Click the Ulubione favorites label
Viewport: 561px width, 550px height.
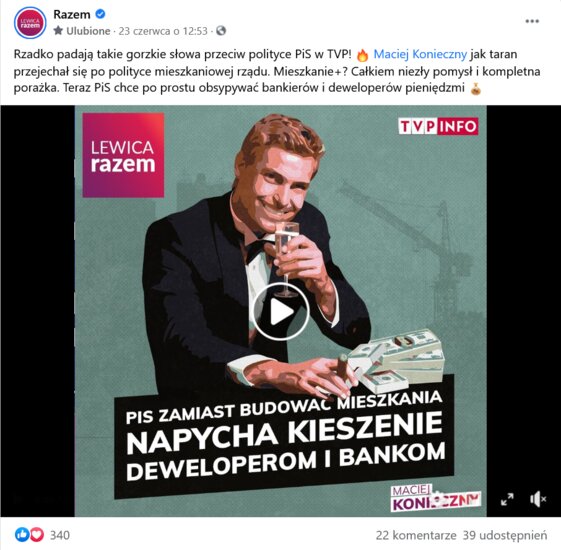coord(88,31)
